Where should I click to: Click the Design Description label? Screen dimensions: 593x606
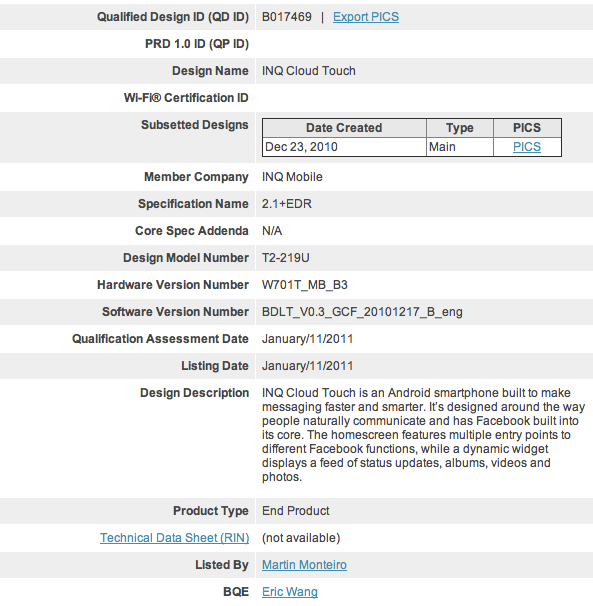pos(194,393)
